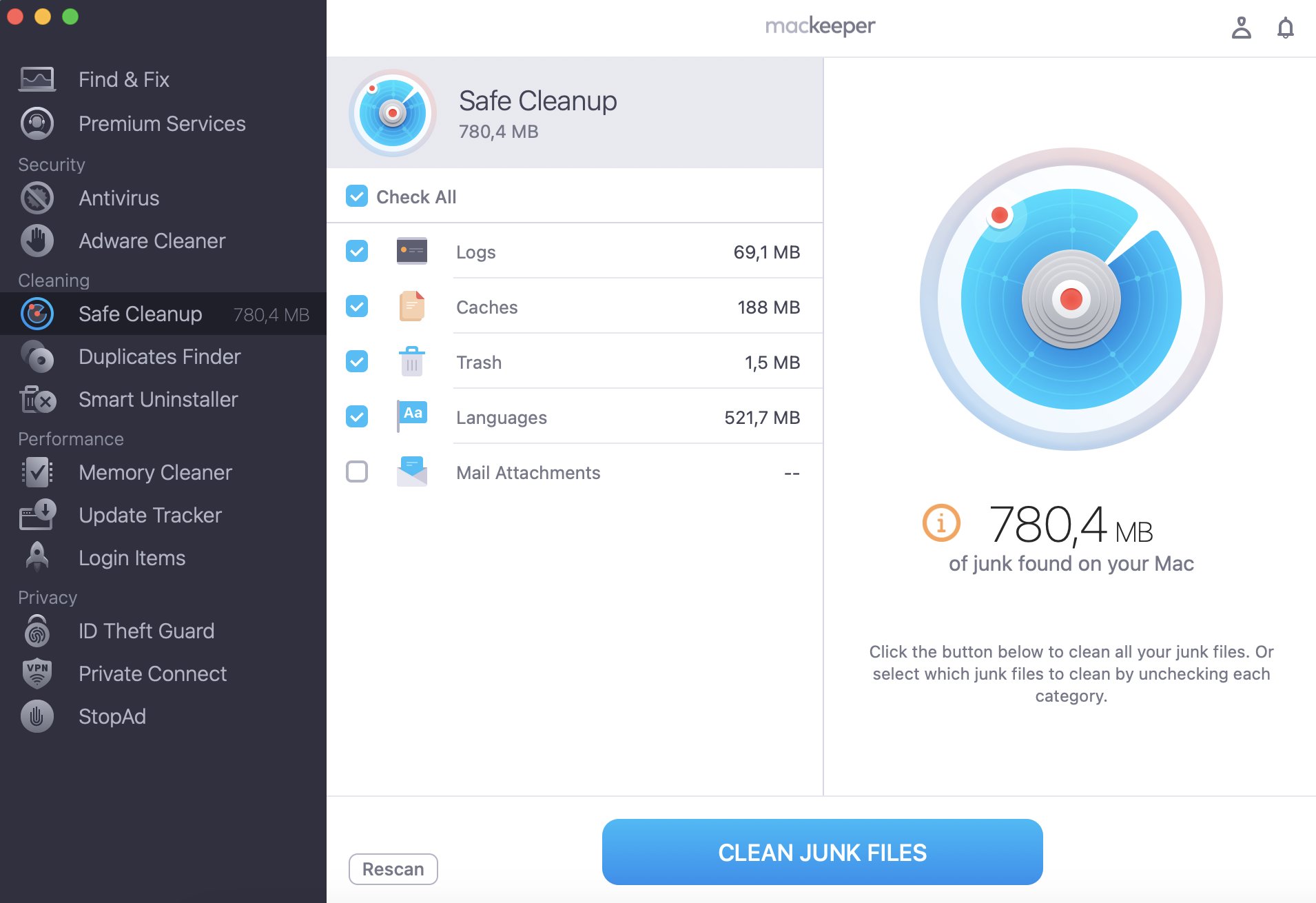1316x903 pixels.
Task: Open ID Theft Guard
Action: tap(146, 631)
